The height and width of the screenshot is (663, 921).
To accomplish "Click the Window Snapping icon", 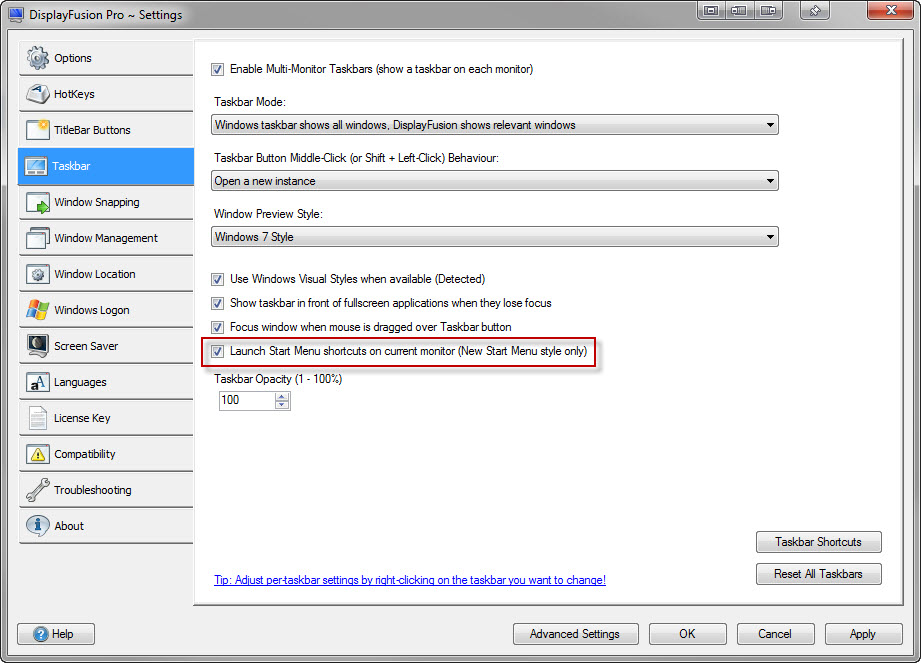I will pyautogui.click(x=38, y=202).
